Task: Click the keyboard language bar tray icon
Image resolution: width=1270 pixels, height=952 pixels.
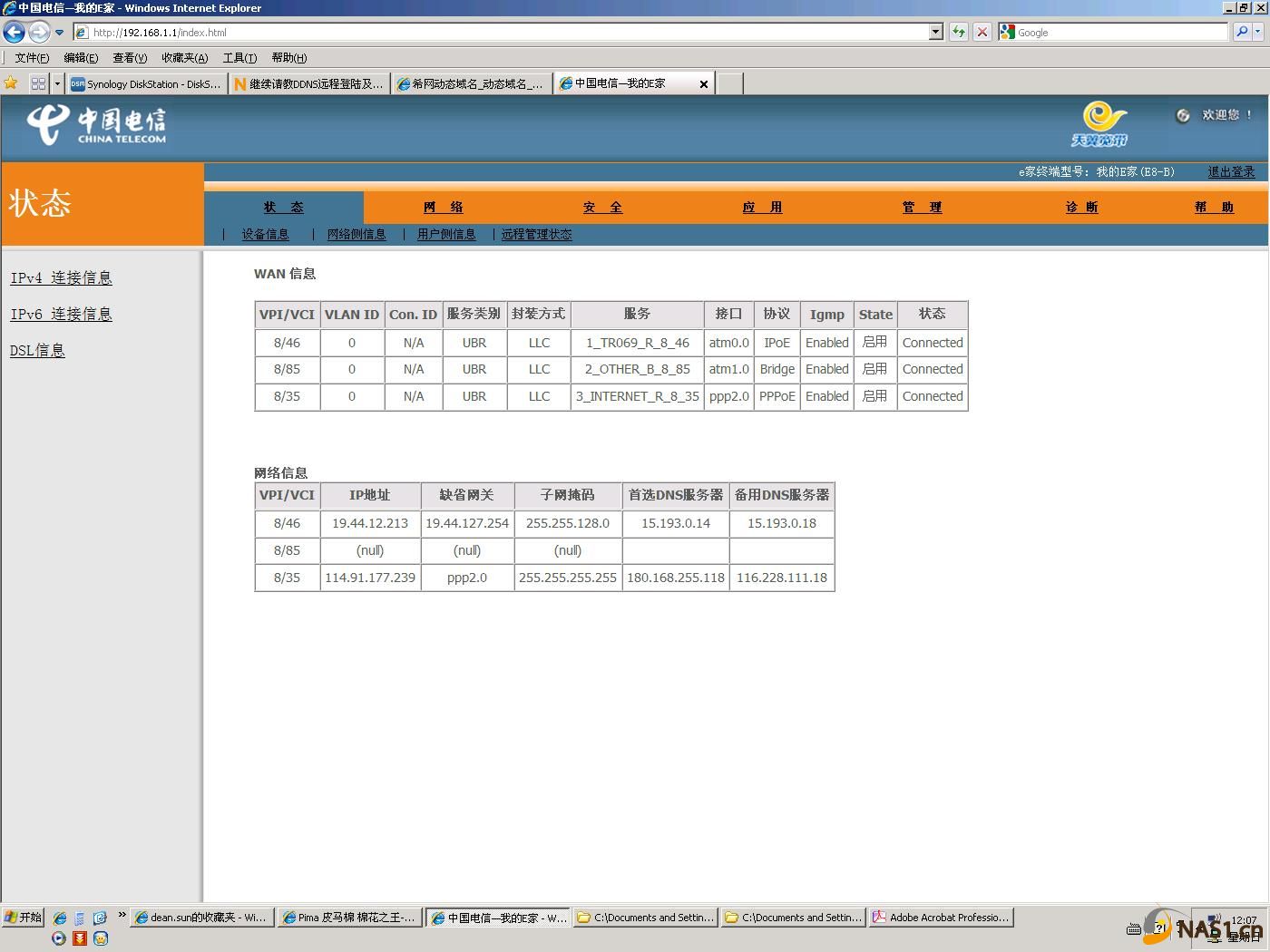Action: click(x=1134, y=929)
